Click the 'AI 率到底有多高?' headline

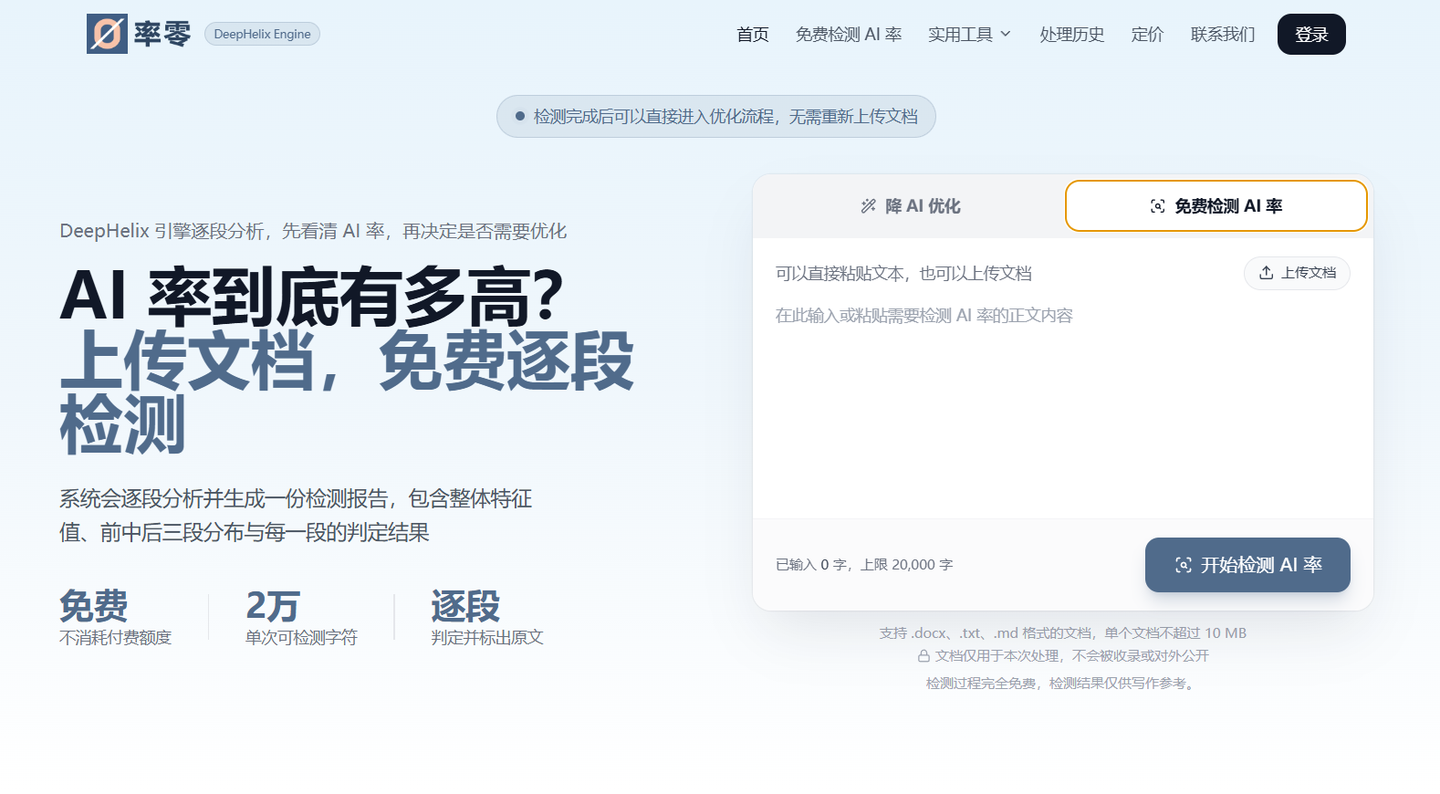point(312,296)
